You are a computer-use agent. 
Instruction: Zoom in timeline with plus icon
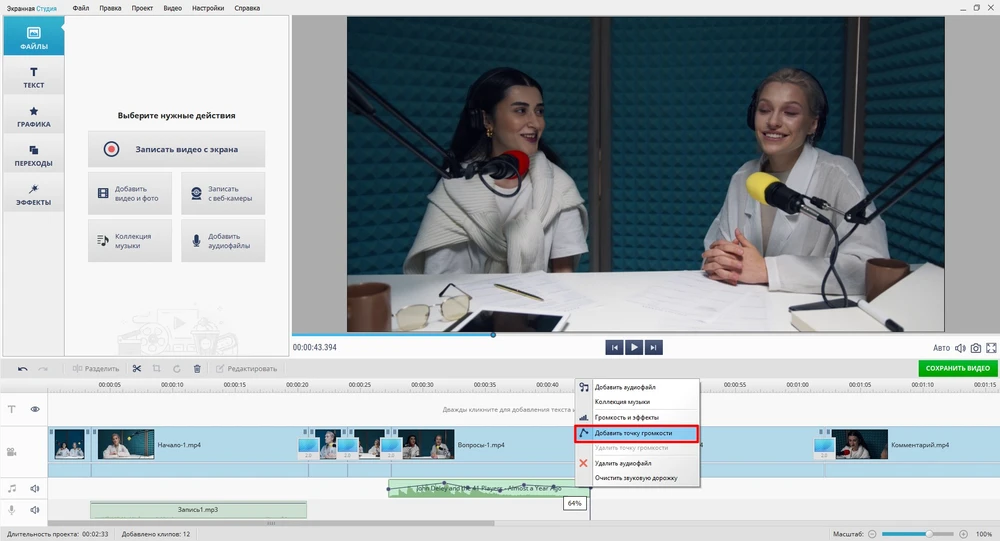(963, 534)
